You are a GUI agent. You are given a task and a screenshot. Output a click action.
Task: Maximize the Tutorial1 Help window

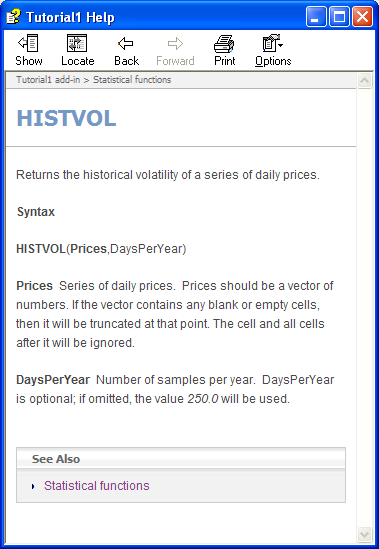[339, 16]
